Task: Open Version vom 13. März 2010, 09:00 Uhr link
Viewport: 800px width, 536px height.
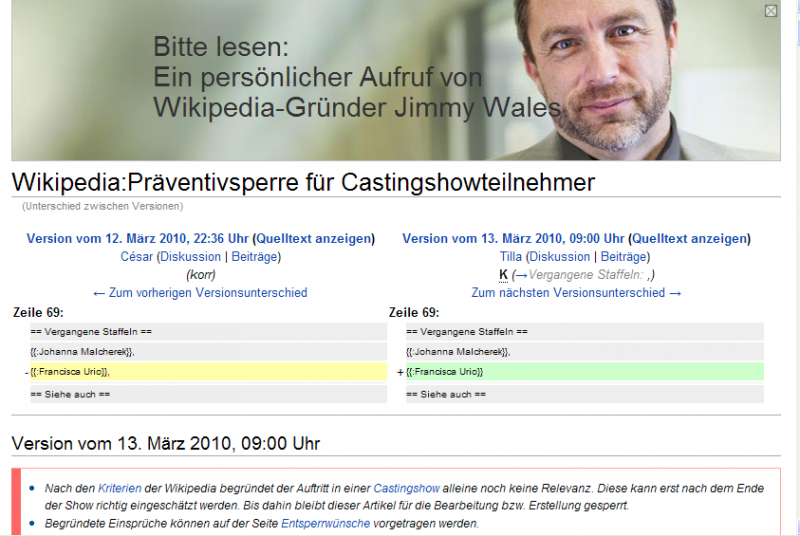Action: (x=513, y=239)
